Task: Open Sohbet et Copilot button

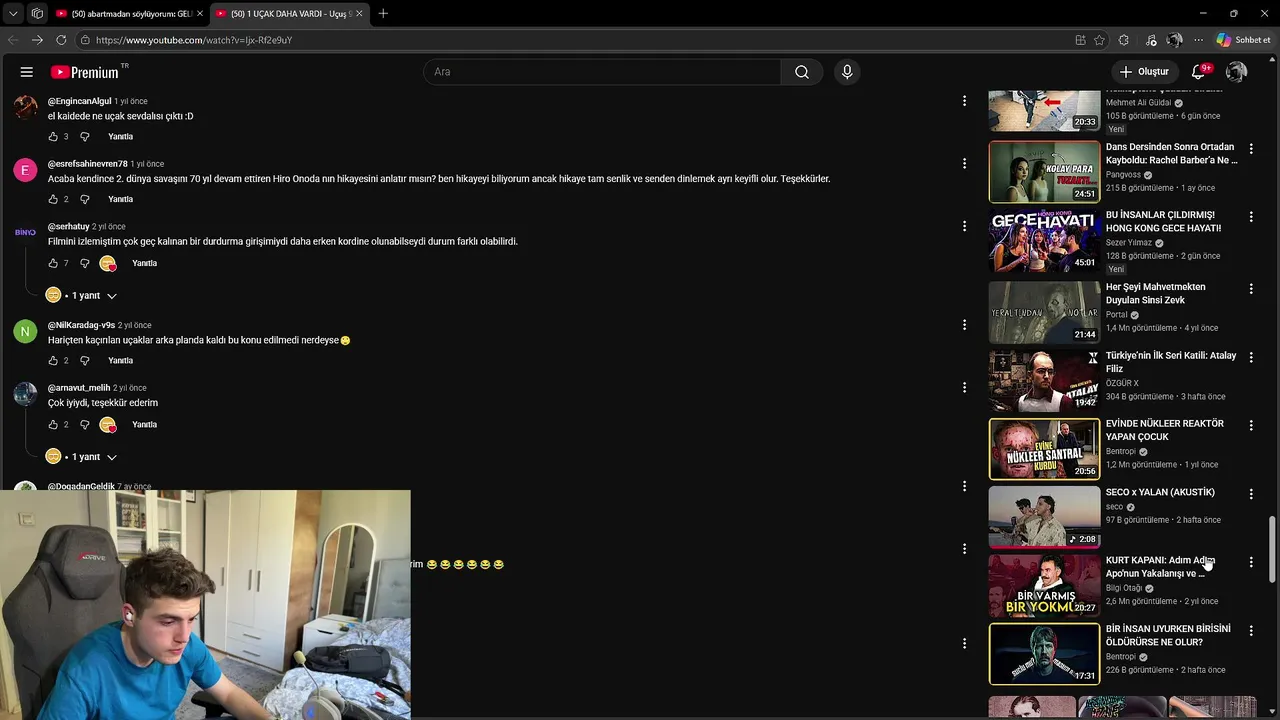Action: coord(1244,40)
